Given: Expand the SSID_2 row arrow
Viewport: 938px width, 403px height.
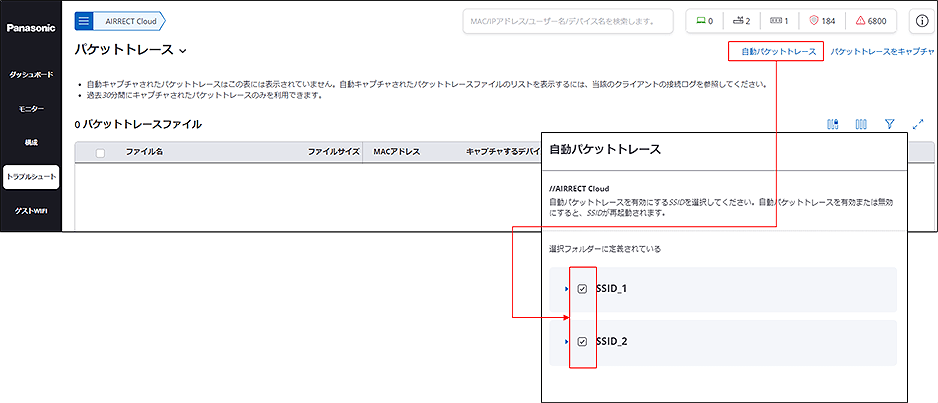Looking at the screenshot, I should (567, 341).
